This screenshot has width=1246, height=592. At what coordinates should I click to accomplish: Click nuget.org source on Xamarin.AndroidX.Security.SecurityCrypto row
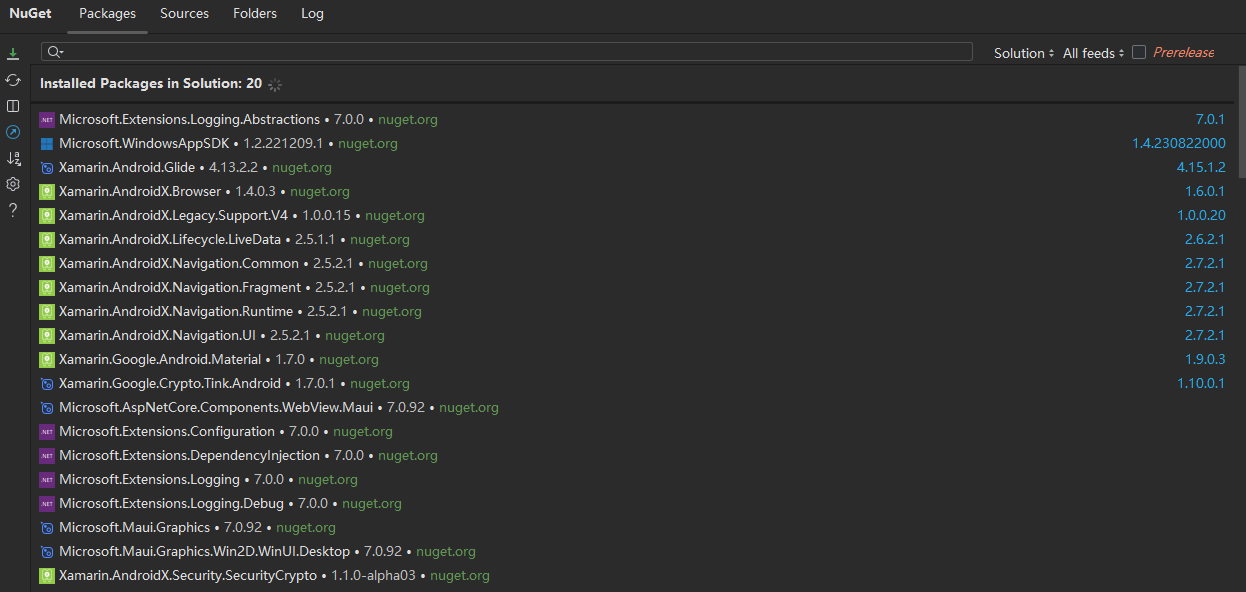[460, 575]
